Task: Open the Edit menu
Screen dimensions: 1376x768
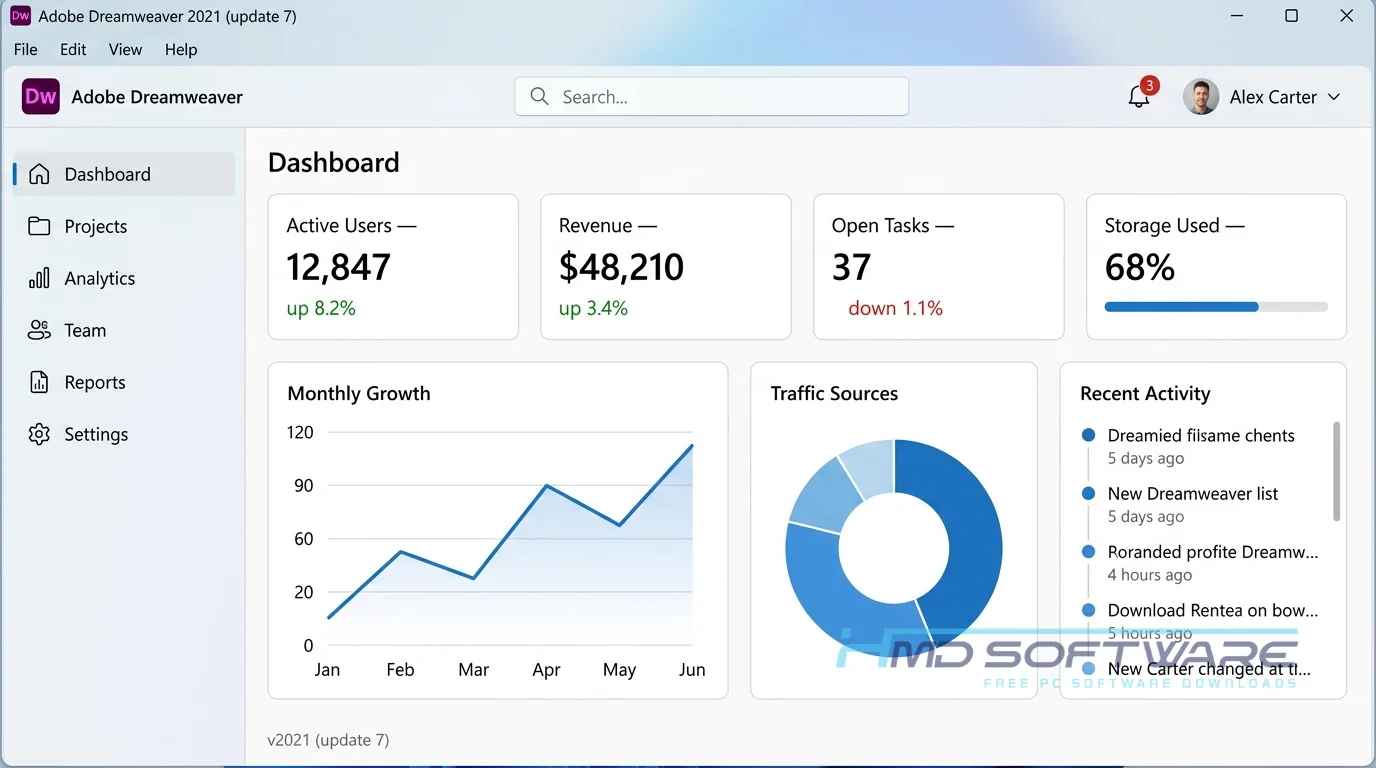Action: [73, 49]
